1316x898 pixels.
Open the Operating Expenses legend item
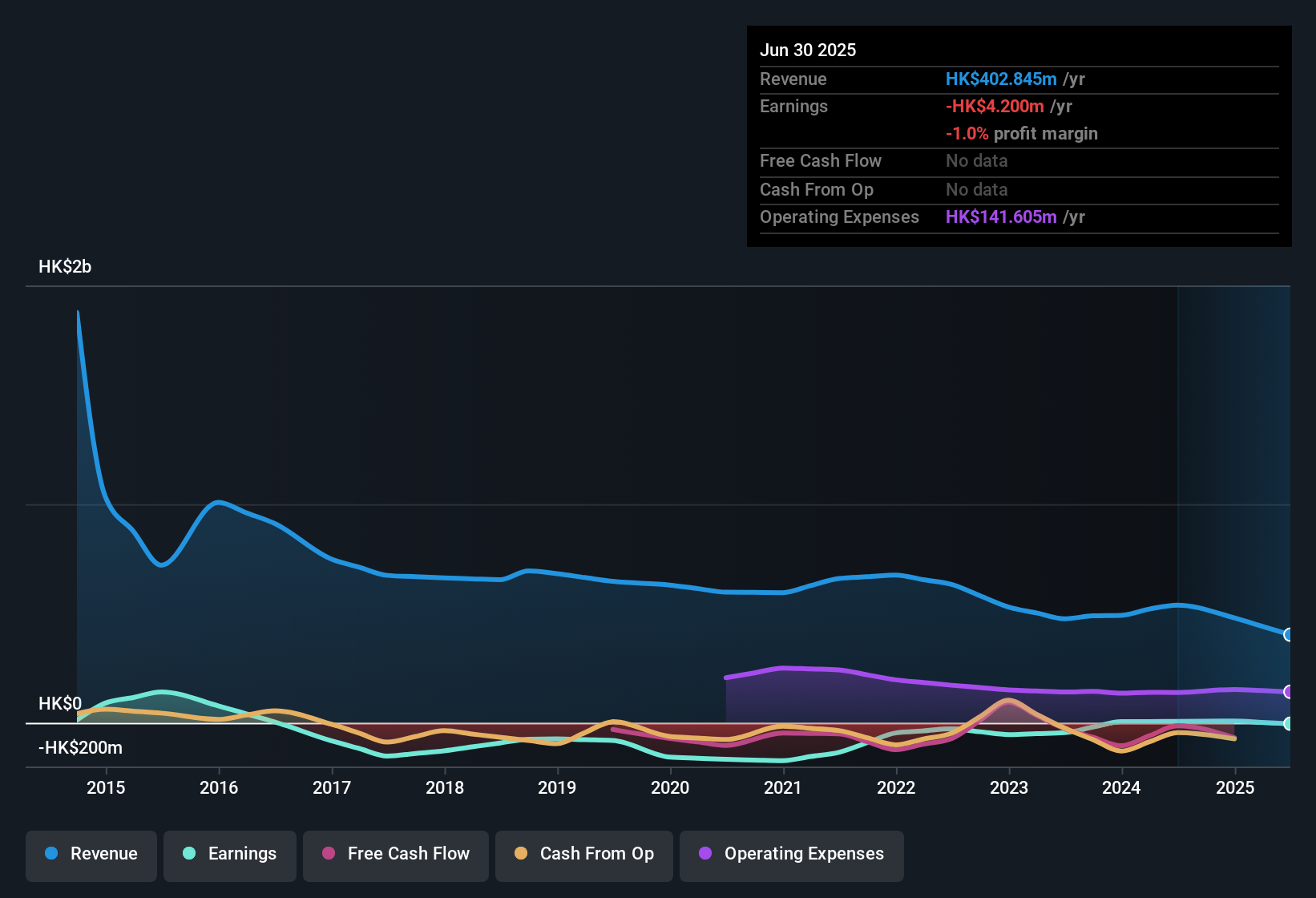(x=791, y=854)
